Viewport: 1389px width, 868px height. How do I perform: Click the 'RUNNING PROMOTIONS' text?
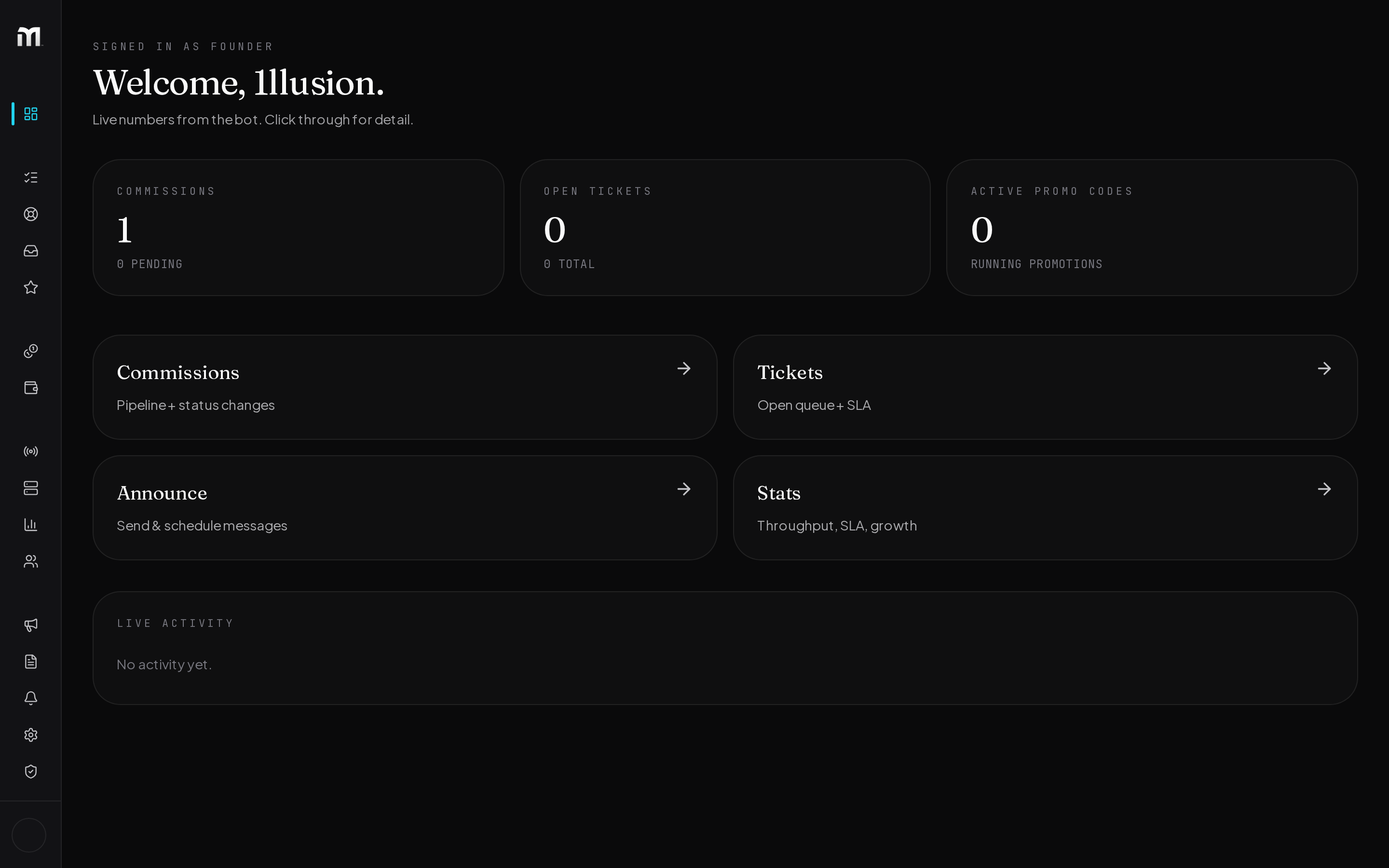tap(1036, 264)
